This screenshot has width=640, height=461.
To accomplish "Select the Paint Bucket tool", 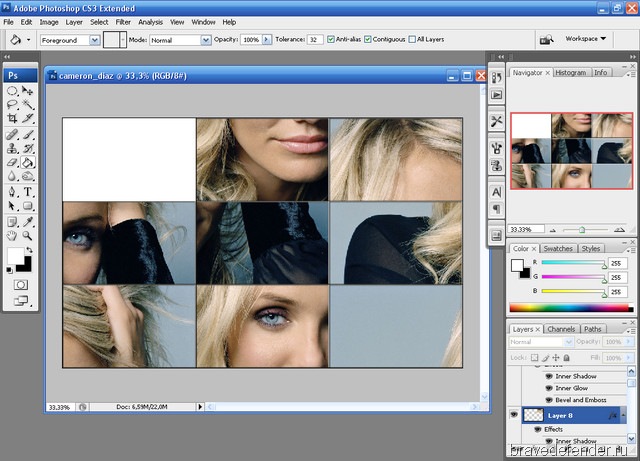I will pos(27,163).
